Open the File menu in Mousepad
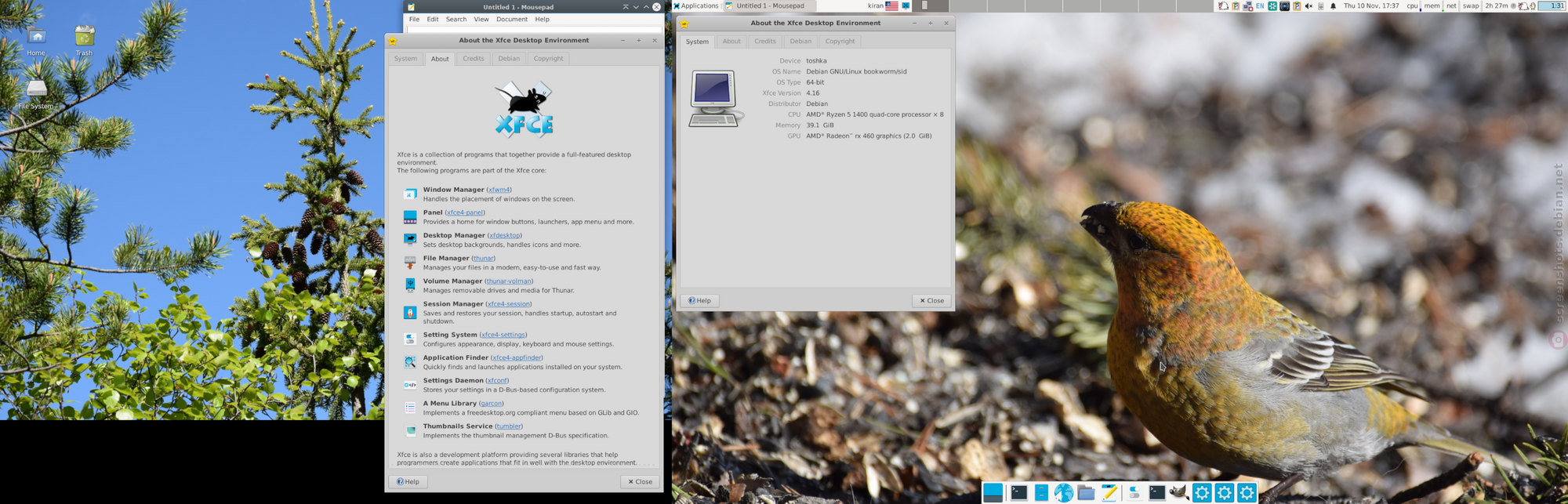The image size is (1568, 504). point(414,19)
